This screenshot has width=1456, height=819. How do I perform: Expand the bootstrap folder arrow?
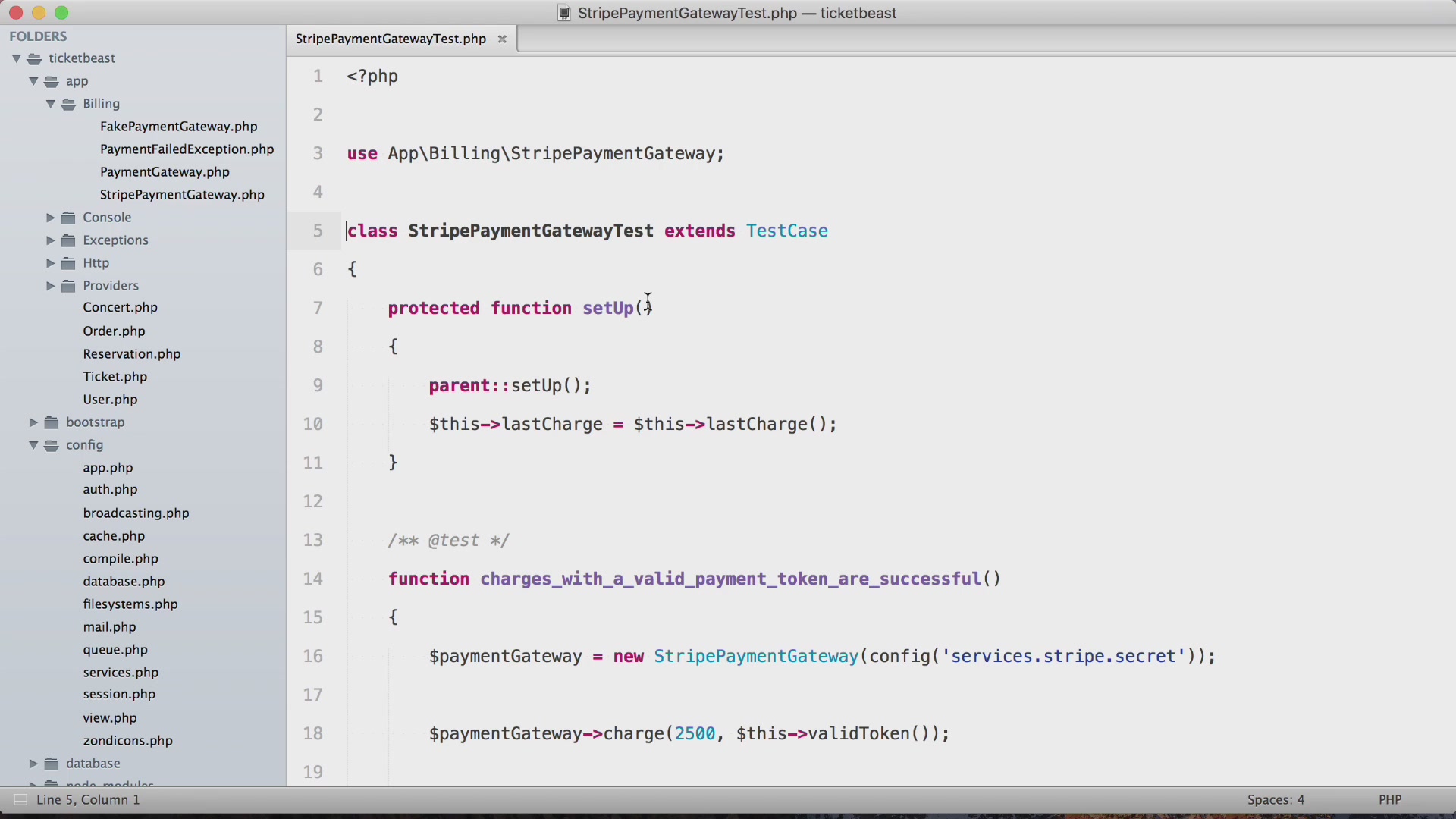[33, 422]
